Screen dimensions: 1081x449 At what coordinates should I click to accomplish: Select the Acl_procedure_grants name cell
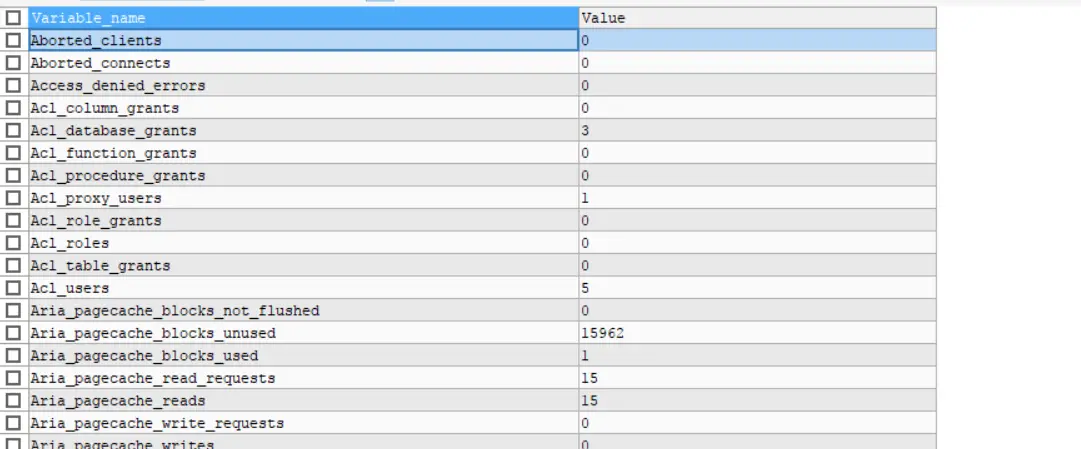[303, 175]
